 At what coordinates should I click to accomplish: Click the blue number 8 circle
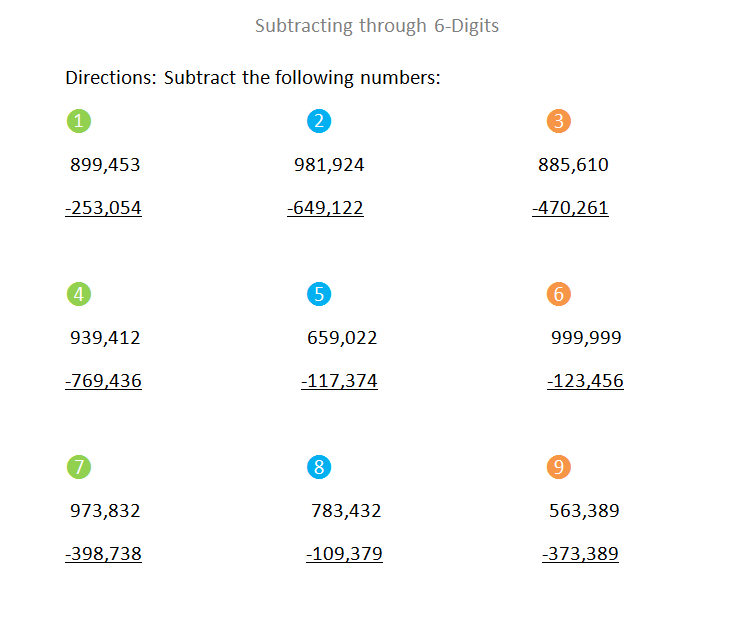pos(319,467)
